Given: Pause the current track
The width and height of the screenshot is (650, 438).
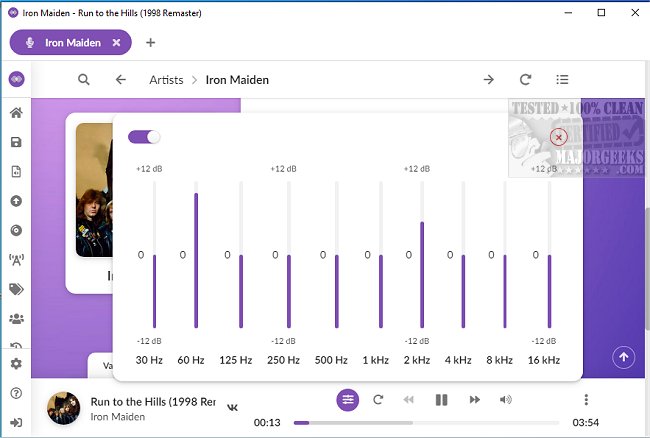Looking at the screenshot, I should tap(441, 400).
